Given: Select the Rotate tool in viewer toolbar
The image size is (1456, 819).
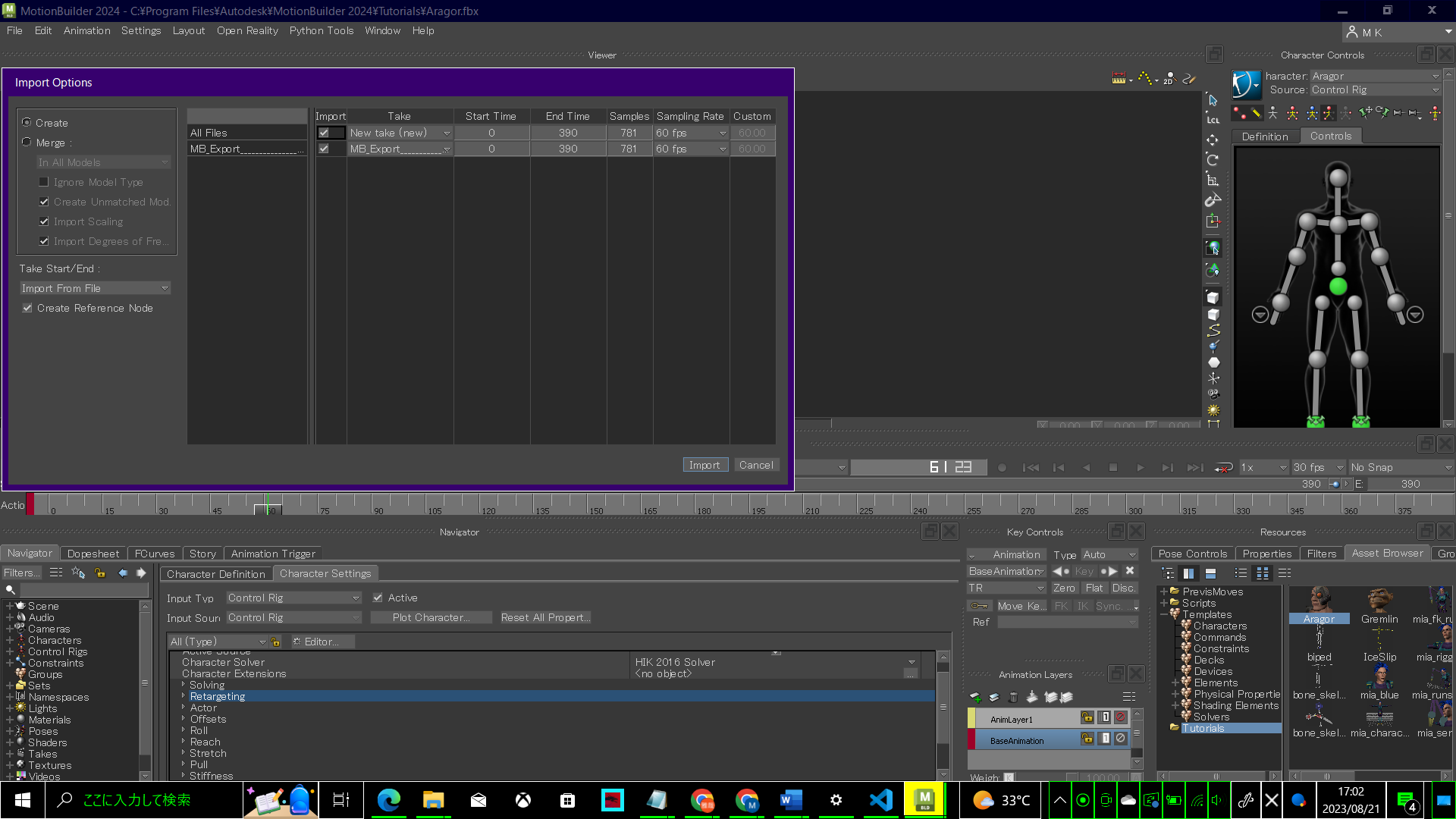Looking at the screenshot, I should 1213,160.
